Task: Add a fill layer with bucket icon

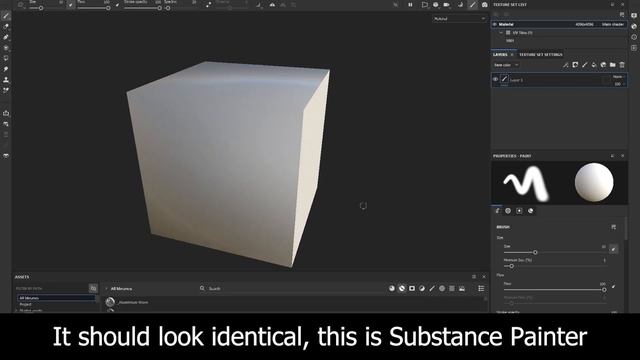Action: click(x=594, y=65)
